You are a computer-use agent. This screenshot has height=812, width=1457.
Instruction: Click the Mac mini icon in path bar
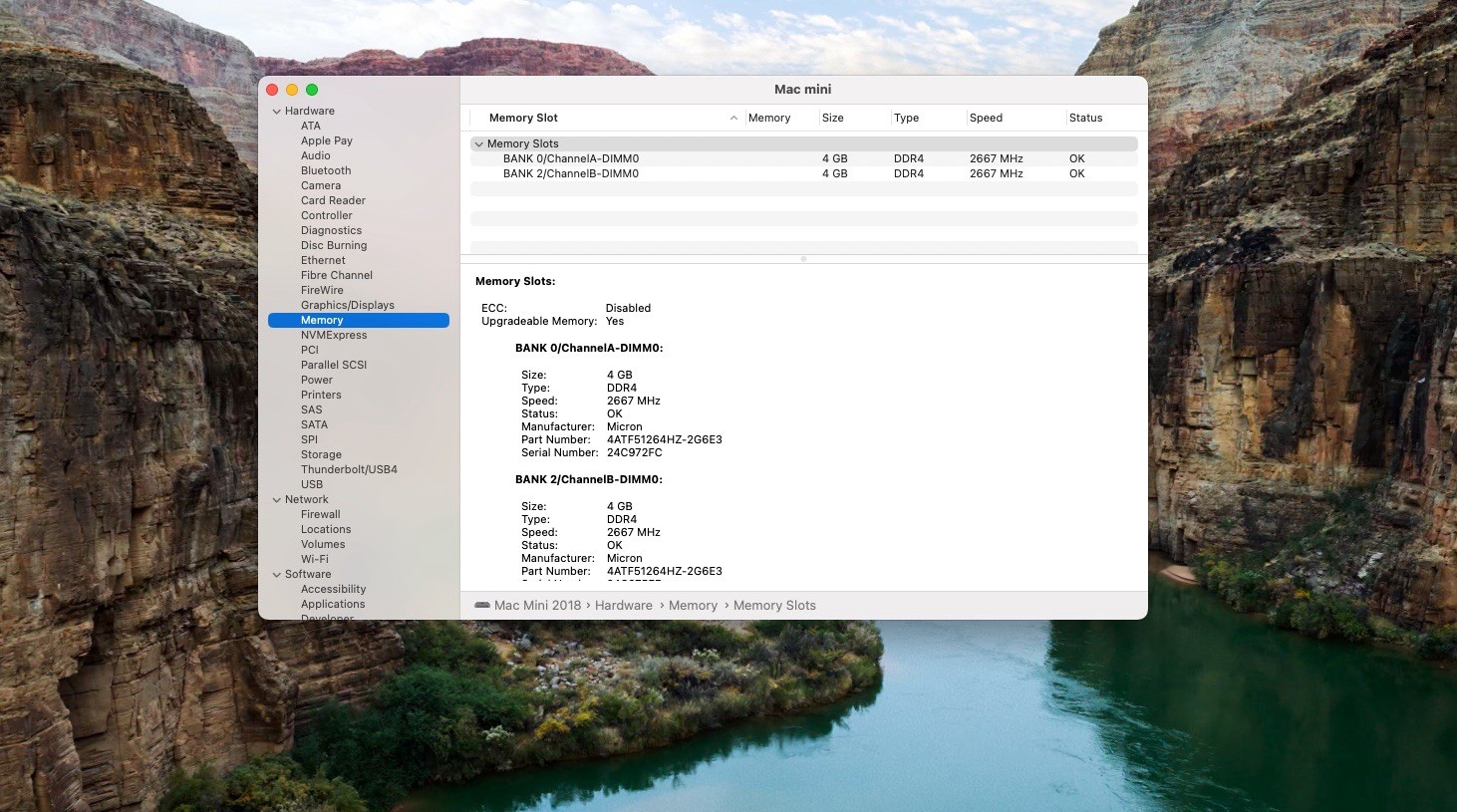click(482, 605)
